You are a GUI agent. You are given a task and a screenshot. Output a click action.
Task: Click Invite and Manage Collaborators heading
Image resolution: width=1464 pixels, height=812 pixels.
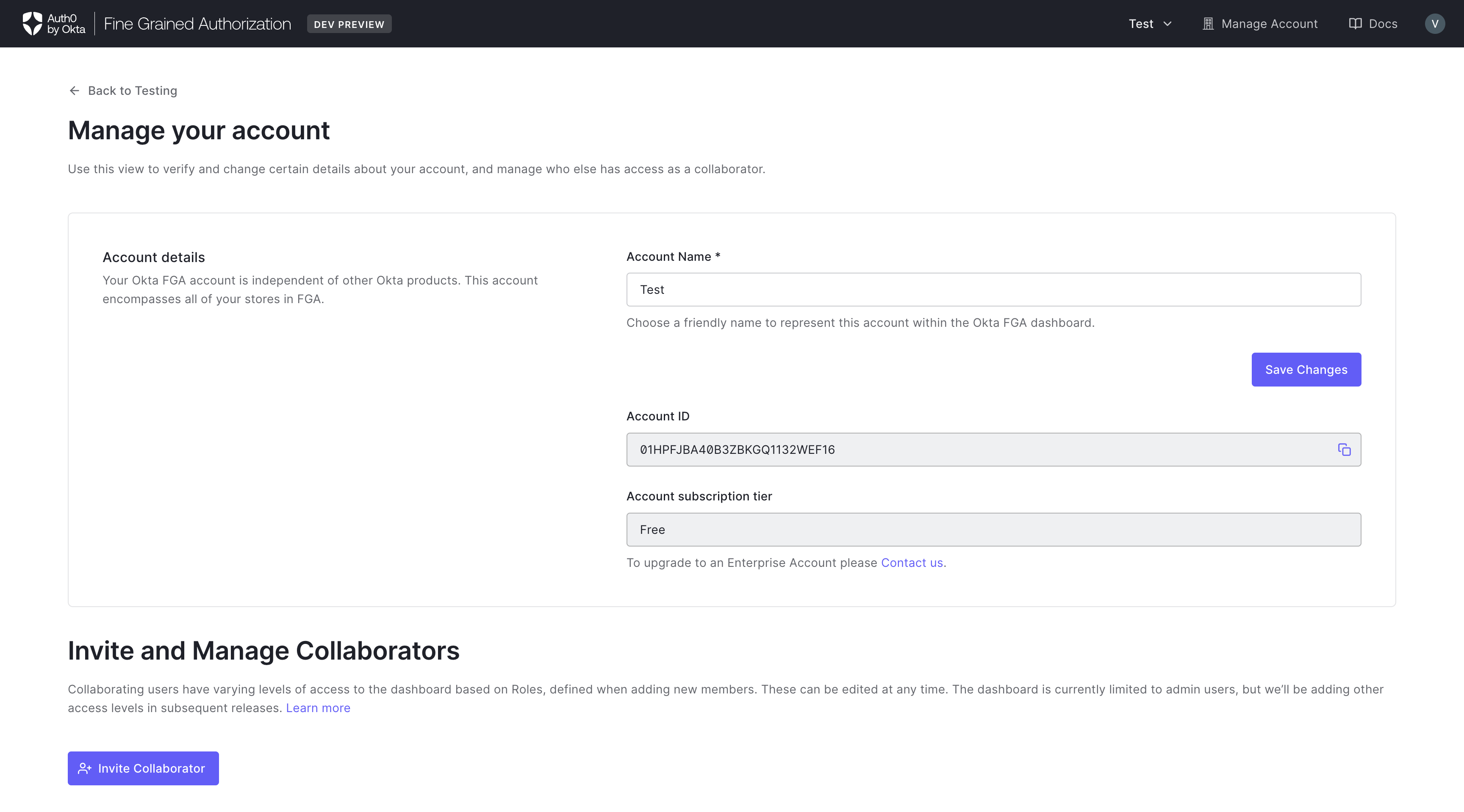[x=264, y=651]
